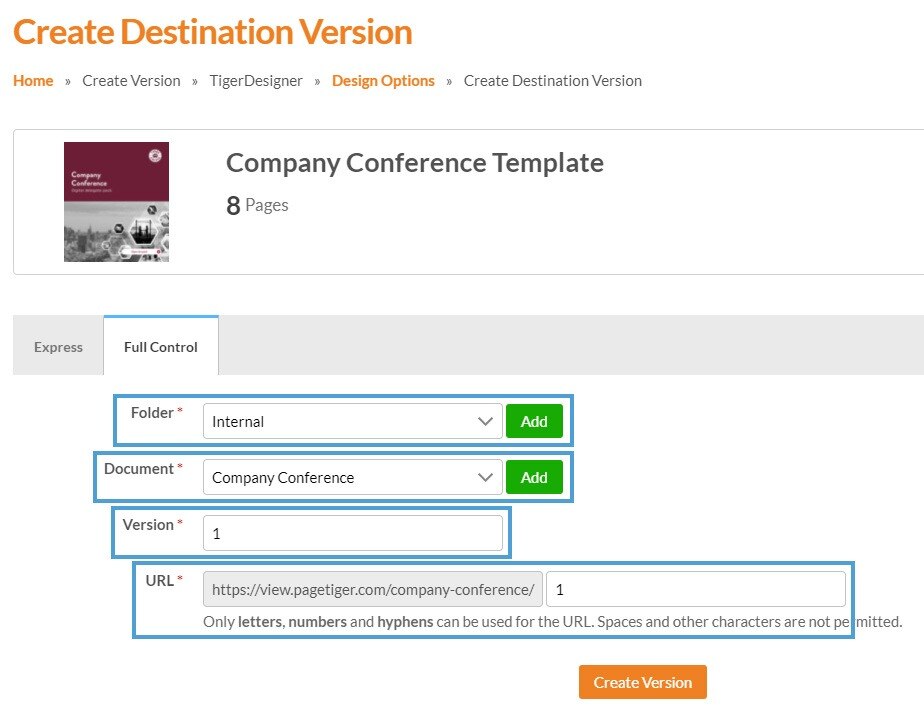Go to Design Options breadcrumb link
Screen dimensions: 924x717
pyautogui.click(x=383, y=81)
